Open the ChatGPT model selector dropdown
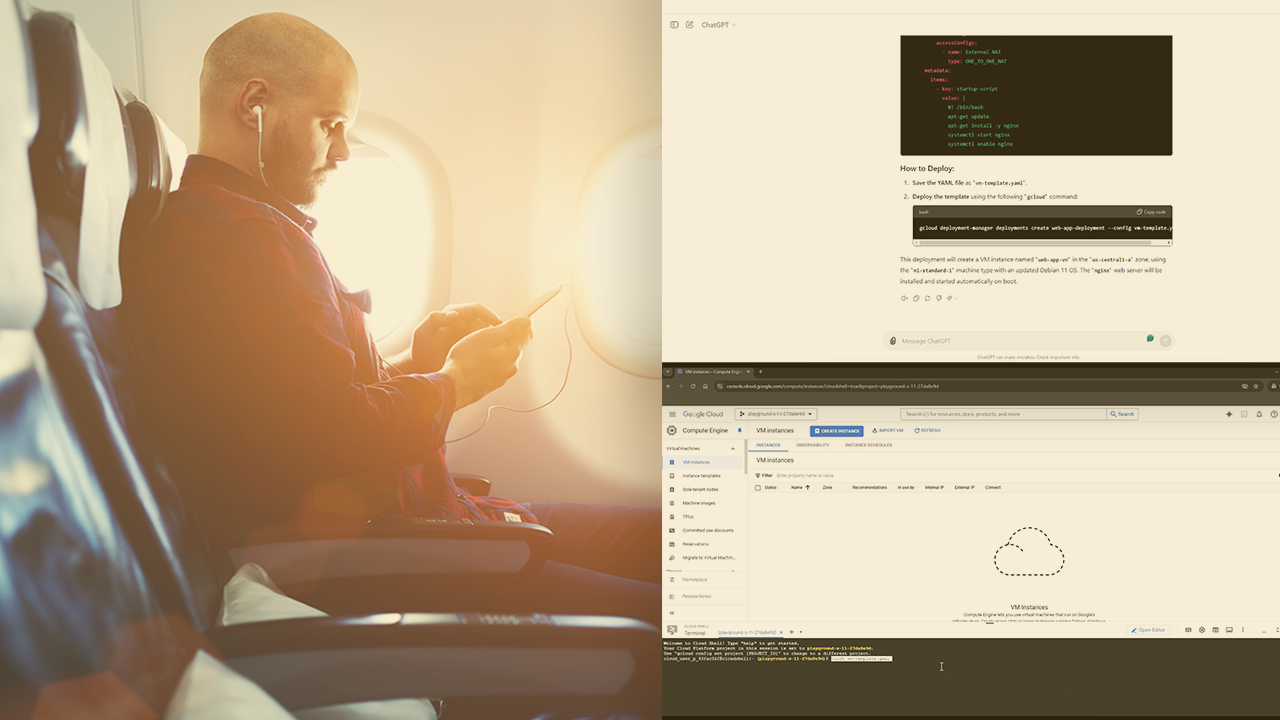This screenshot has width=1280, height=720. click(x=718, y=25)
